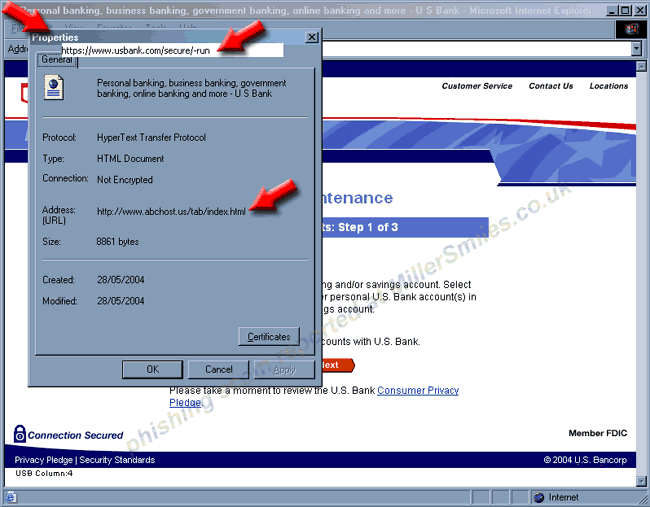The height and width of the screenshot is (507, 650).
Task: Select the 'HTML Document' type value
Action: click(x=131, y=158)
